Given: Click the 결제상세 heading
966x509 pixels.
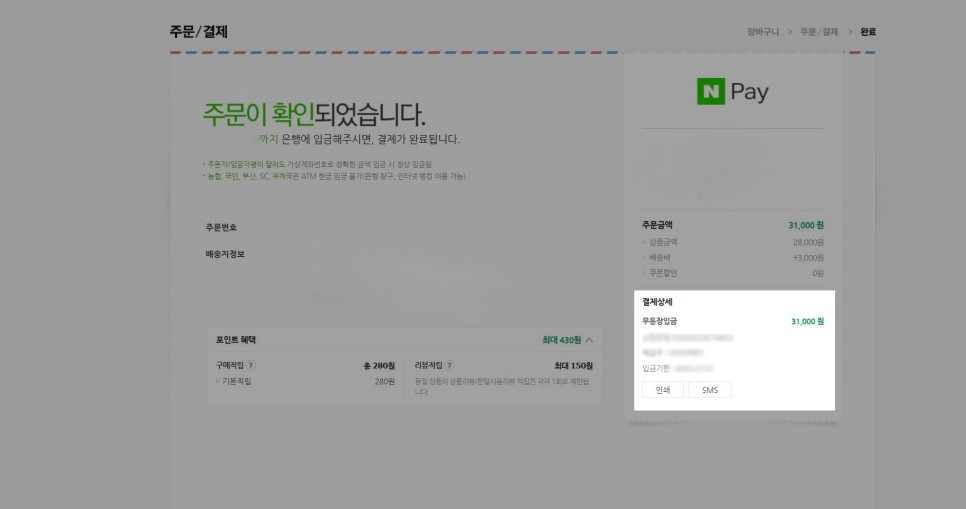Looking at the screenshot, I should click(x=657, y=302).
